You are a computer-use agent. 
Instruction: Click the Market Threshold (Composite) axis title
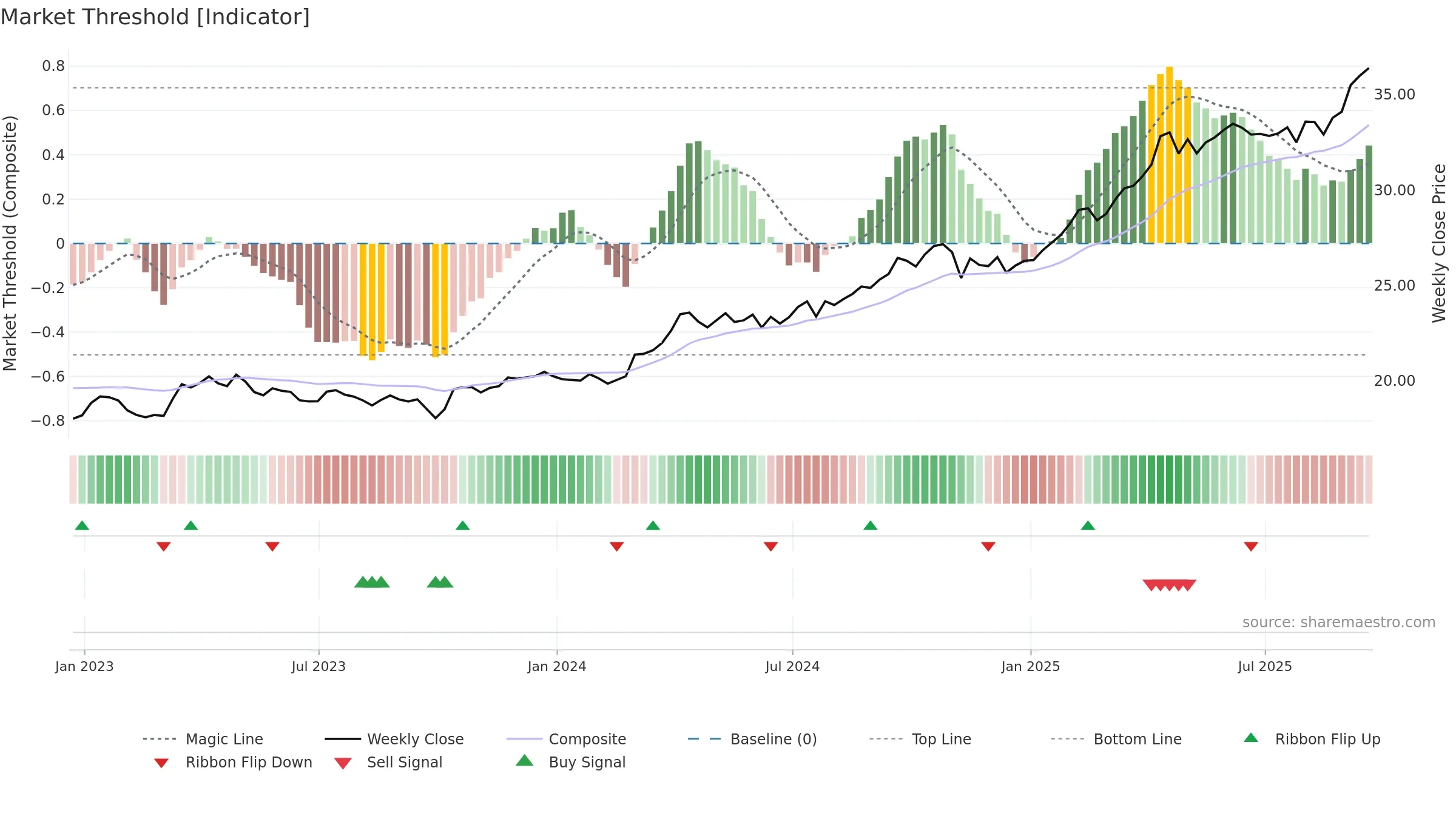[x=10, y=243]
